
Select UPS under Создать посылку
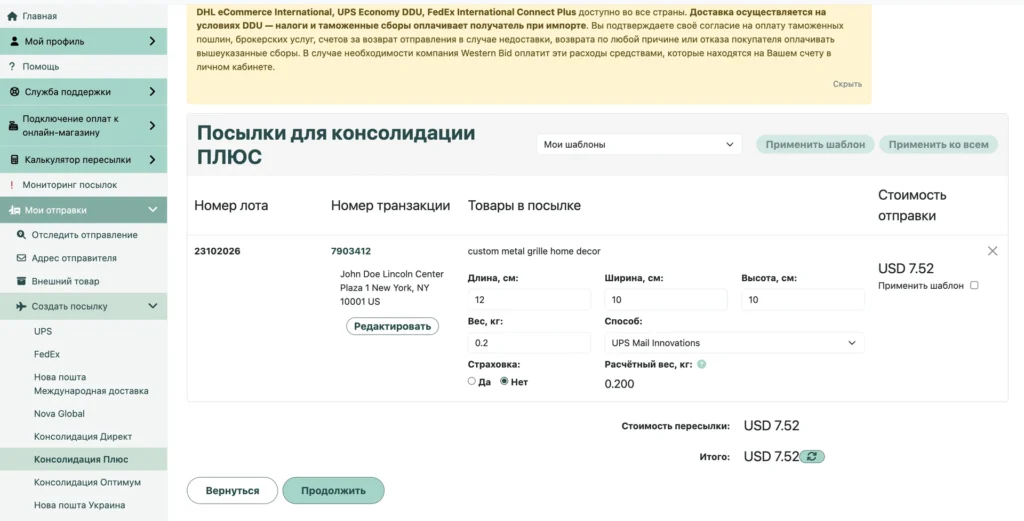tap(43, 331)
